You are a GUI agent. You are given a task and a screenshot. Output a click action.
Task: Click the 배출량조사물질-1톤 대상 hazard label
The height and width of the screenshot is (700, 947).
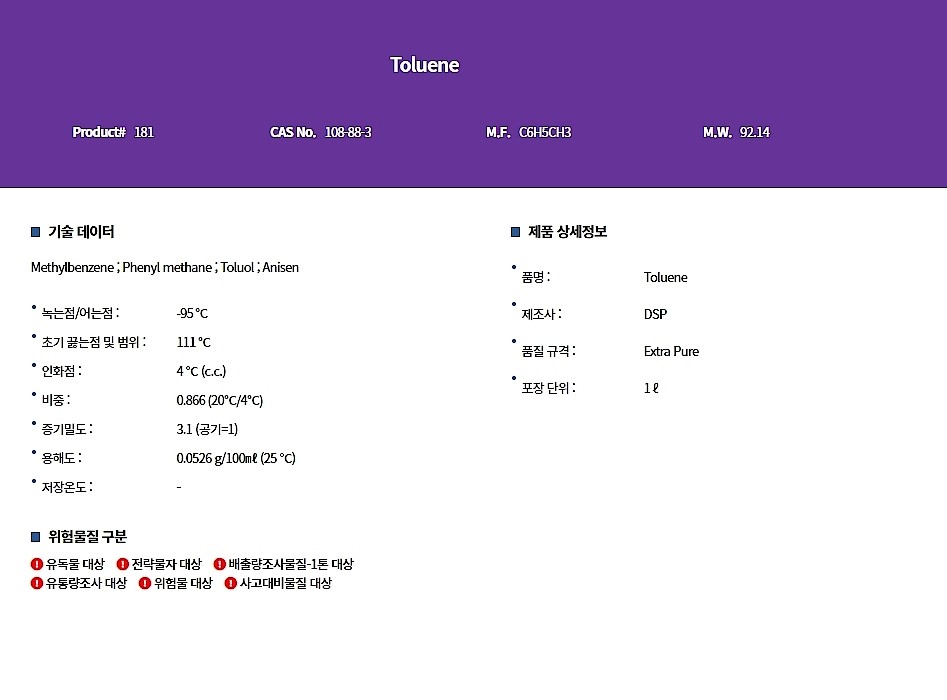(x=291, y=564)
